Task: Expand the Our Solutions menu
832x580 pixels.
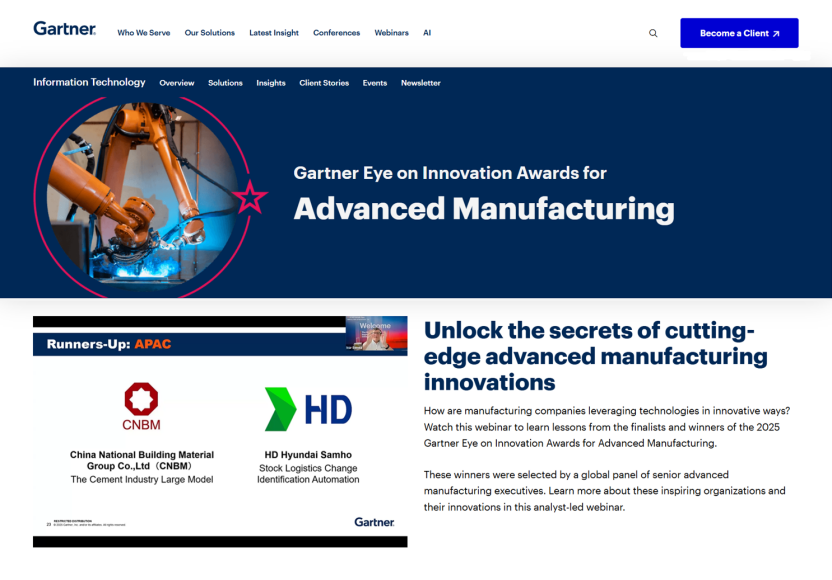Action: coord(210,33)
